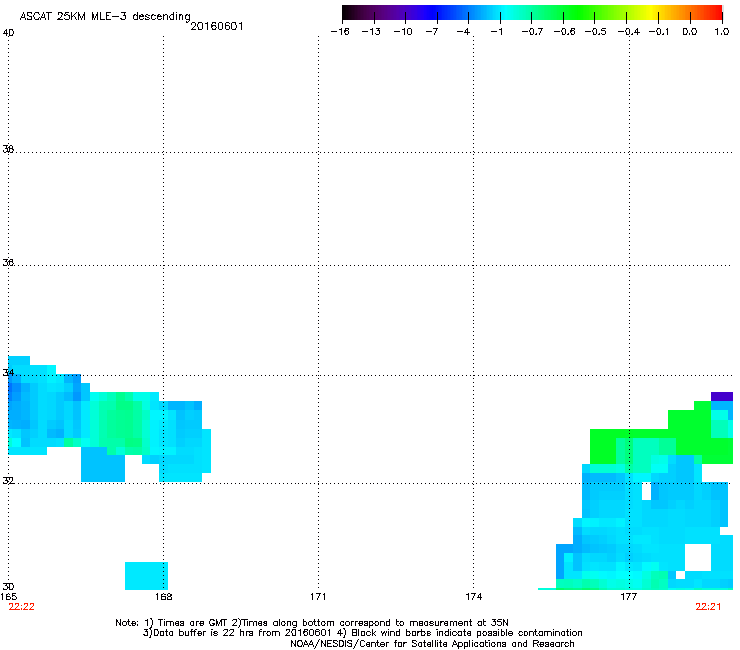Screen dimensions: 740x650
Task: Click the purple section of the color bar
Action: (x=401, y=13)
